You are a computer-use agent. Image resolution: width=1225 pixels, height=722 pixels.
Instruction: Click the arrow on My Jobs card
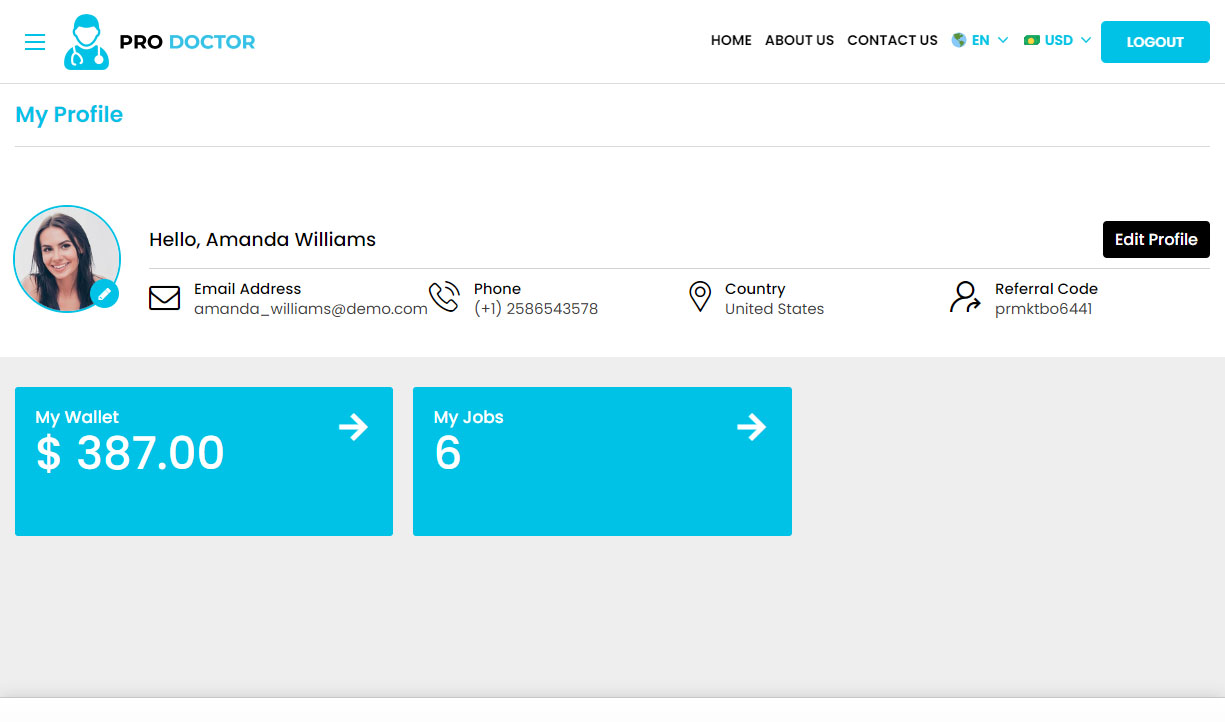tap(751, 427)
